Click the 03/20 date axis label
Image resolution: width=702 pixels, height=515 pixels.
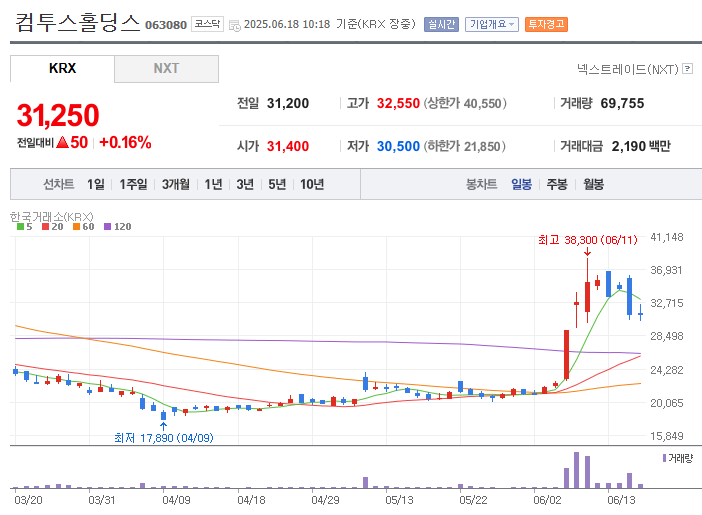[x=28, y=500]
